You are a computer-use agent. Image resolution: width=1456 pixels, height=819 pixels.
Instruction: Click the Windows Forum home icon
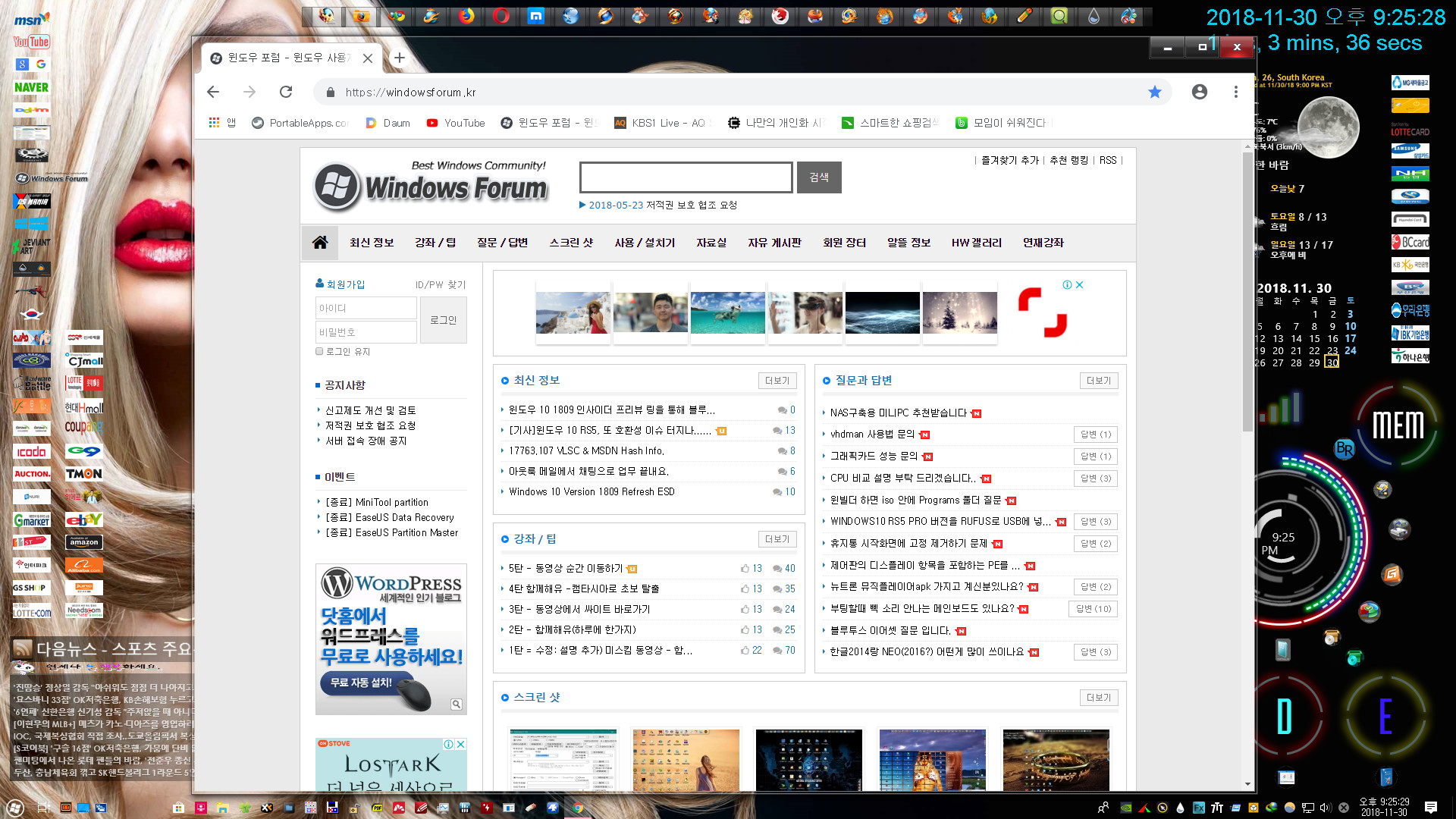(320, 243)
